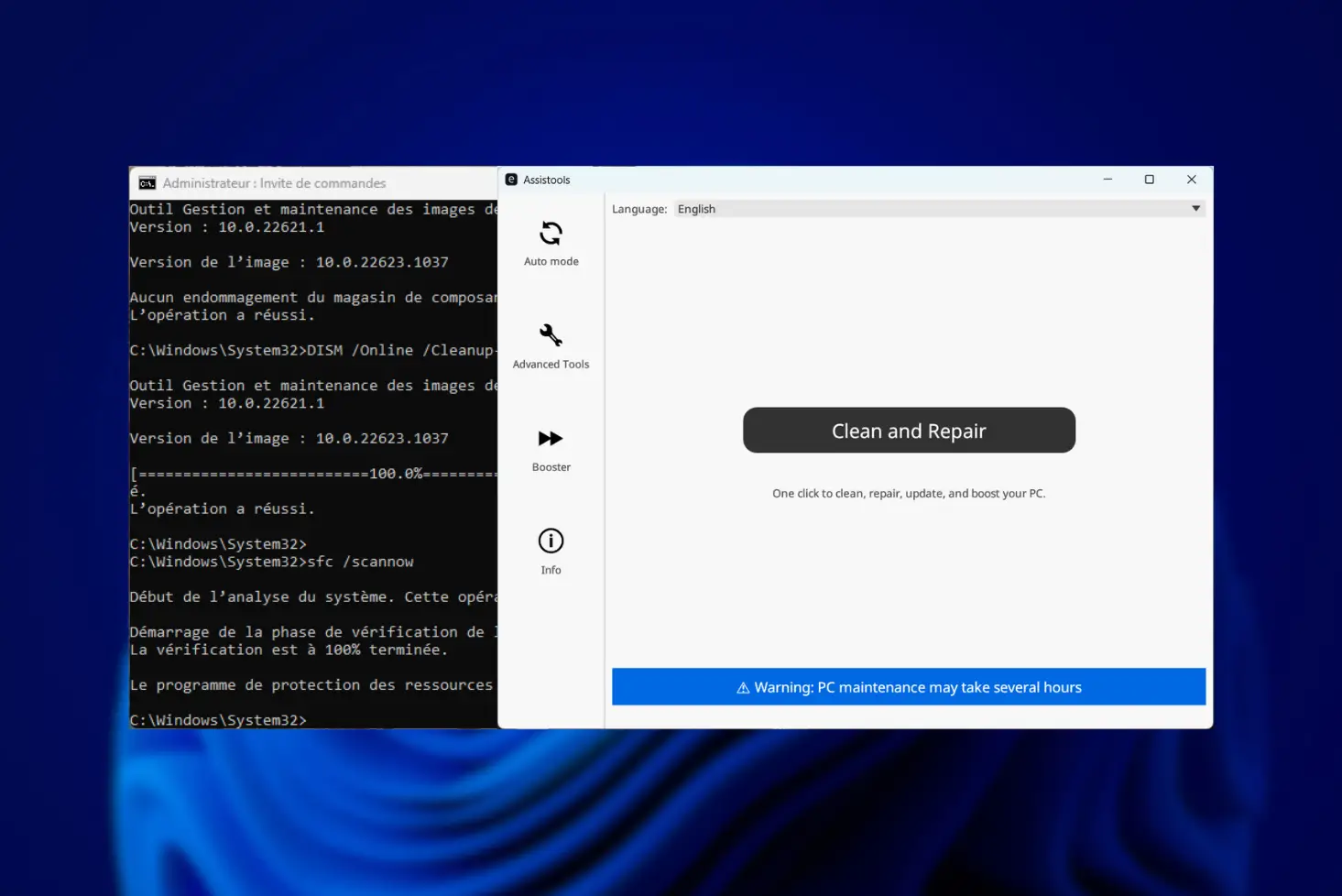Select the Booster fast-forward icon

[x=551, y=439]
